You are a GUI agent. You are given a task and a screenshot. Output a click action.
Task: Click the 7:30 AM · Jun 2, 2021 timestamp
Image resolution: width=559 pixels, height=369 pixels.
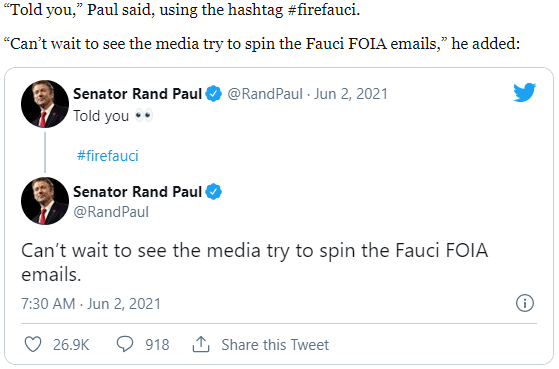91,304
